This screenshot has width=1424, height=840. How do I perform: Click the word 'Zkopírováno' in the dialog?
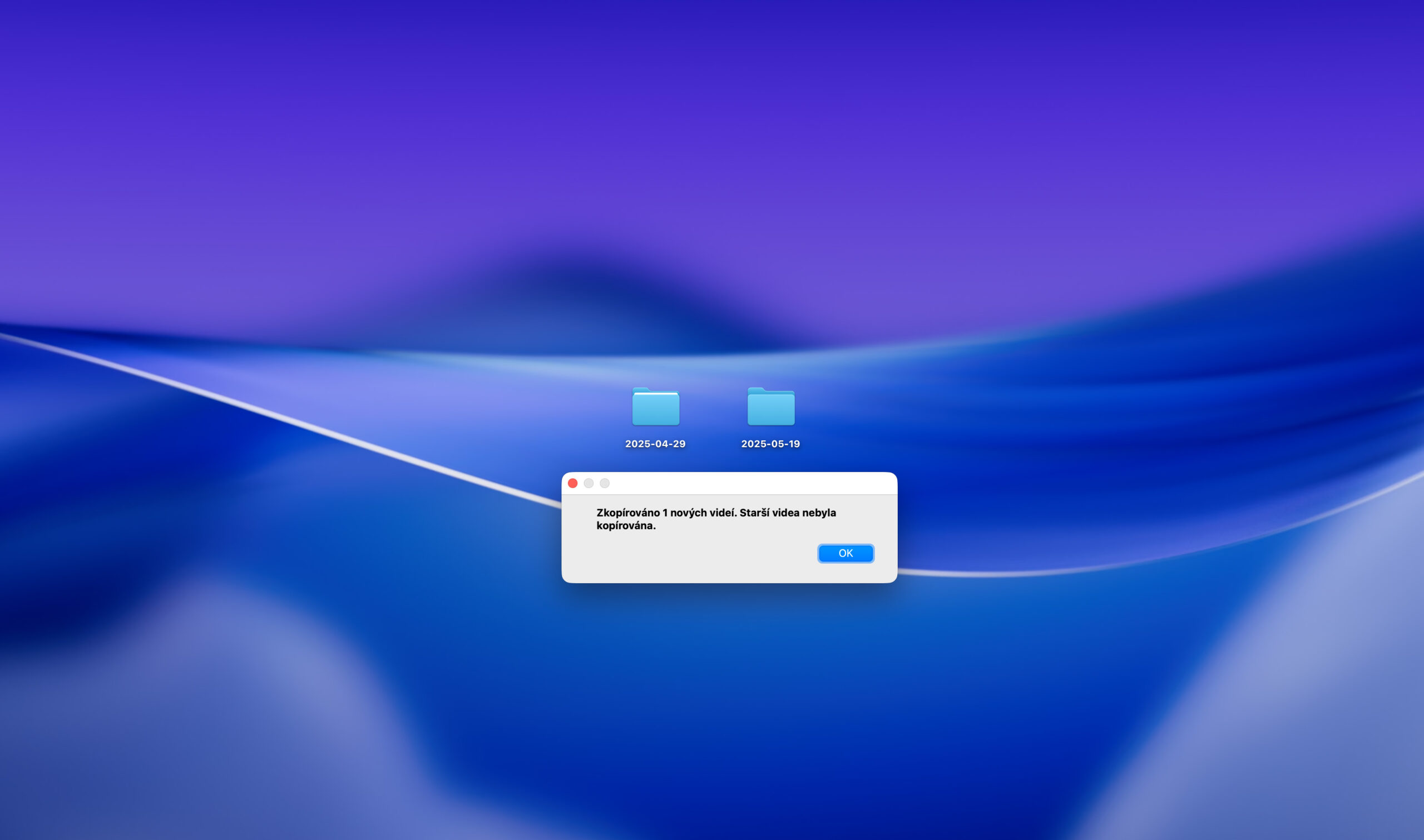coord(628,512)
